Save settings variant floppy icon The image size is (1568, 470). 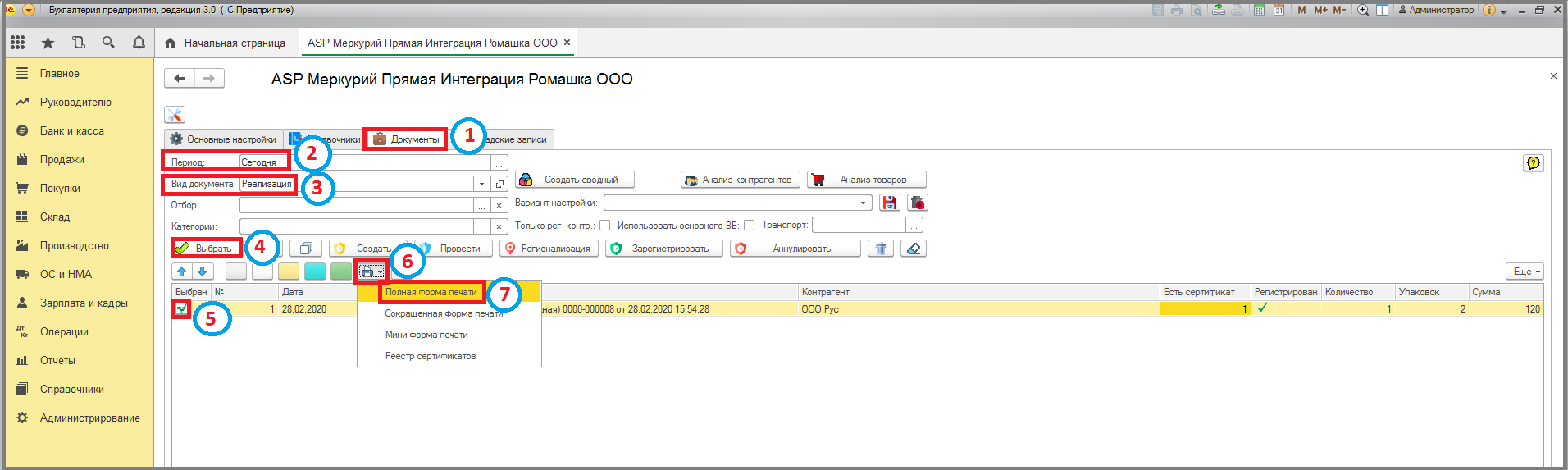point(889,203)
